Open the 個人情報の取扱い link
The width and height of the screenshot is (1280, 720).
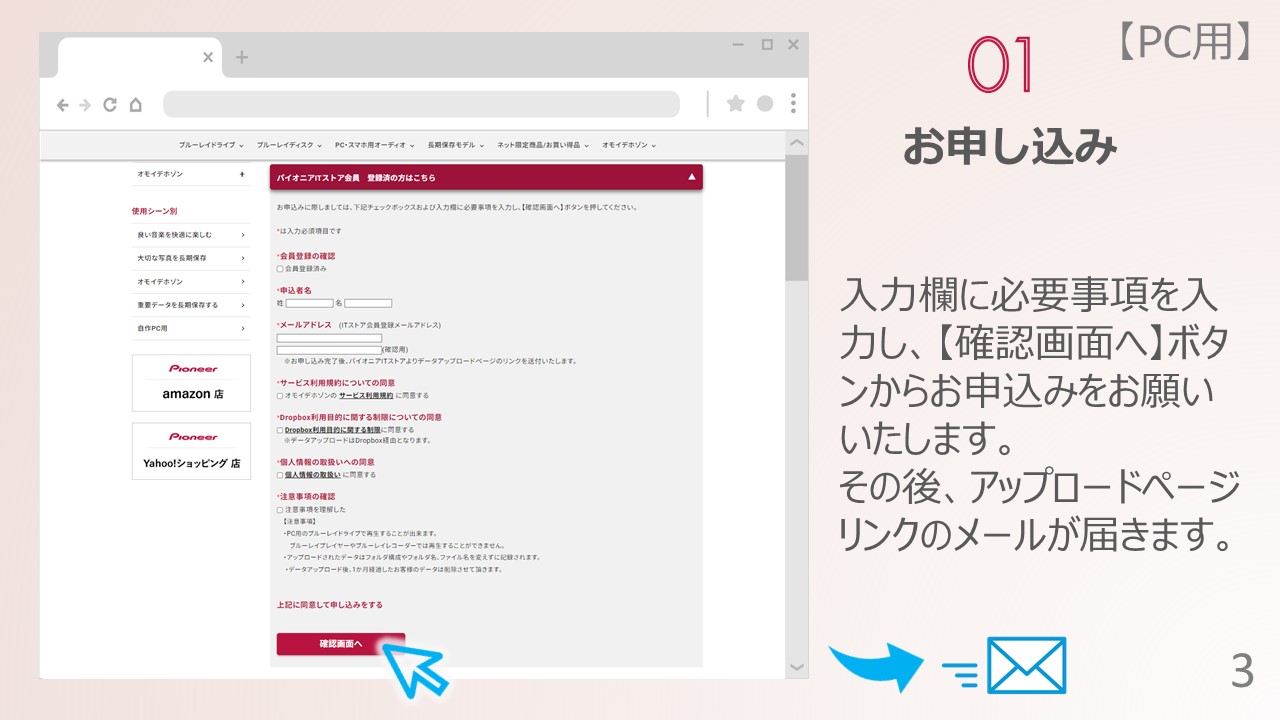(x=312, y=475)
